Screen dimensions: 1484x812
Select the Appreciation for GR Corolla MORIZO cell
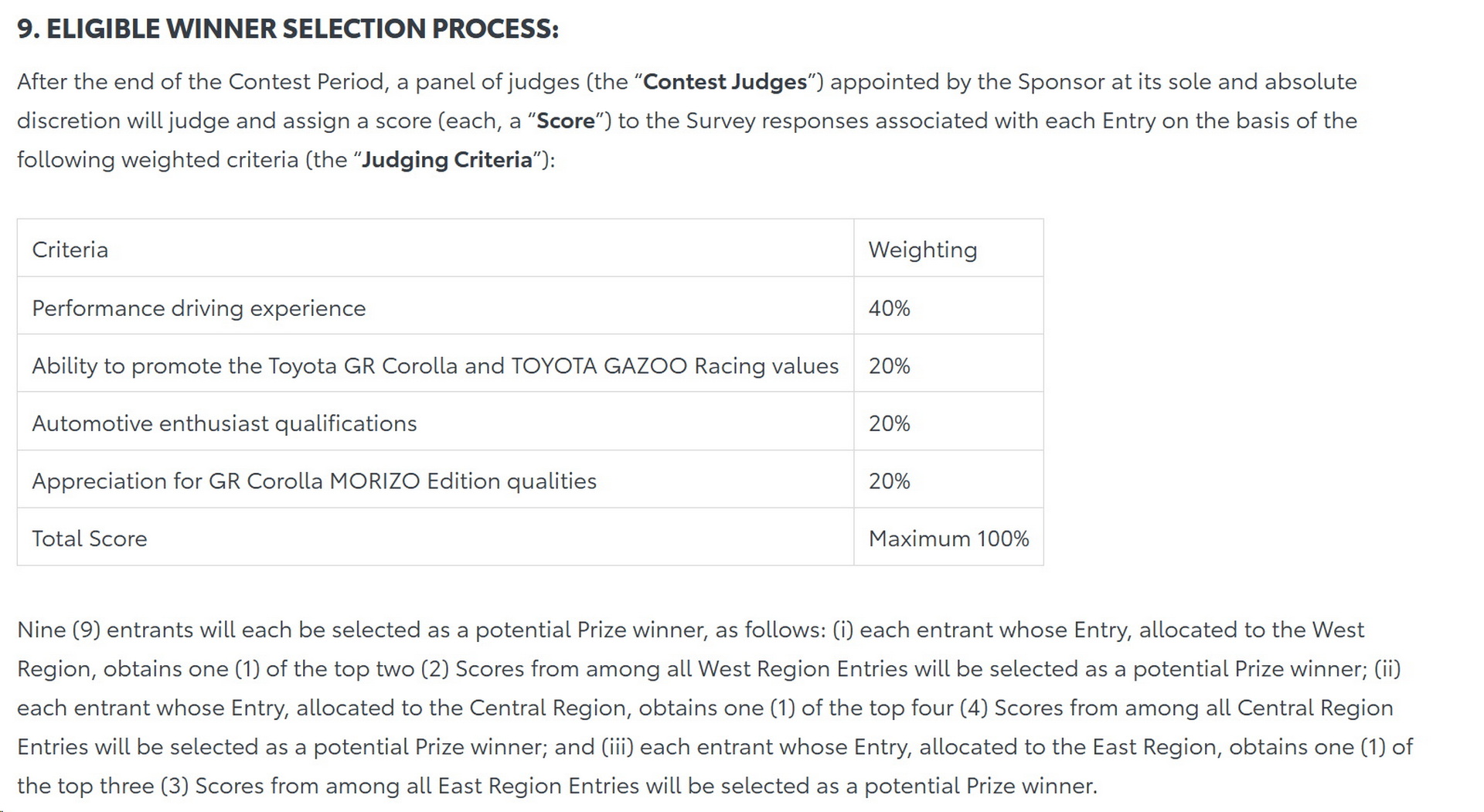coord(314,481)
